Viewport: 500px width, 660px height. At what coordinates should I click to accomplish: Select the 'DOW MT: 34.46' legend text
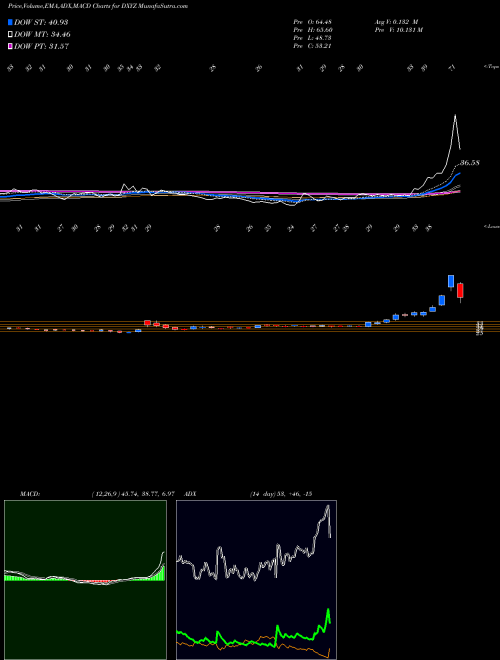coord(42,35)
